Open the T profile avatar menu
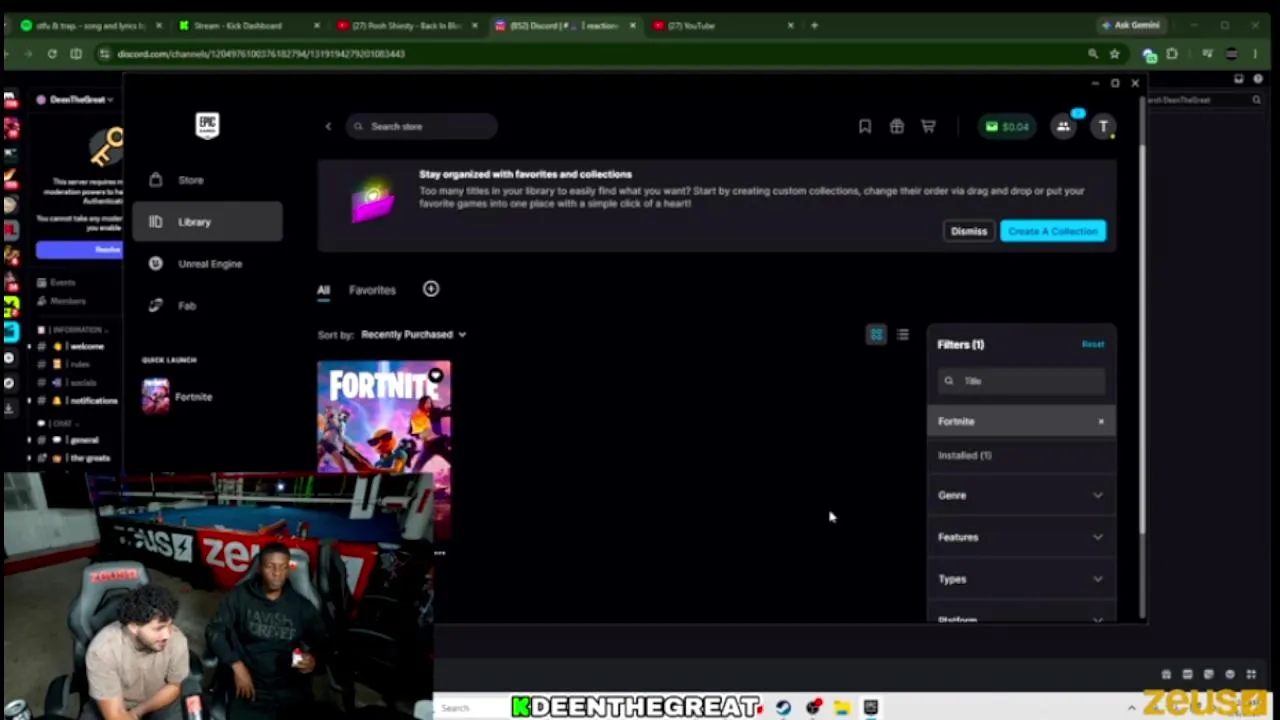Image resolution: width=1280 pixels, height=720 pixels. 1103,126
